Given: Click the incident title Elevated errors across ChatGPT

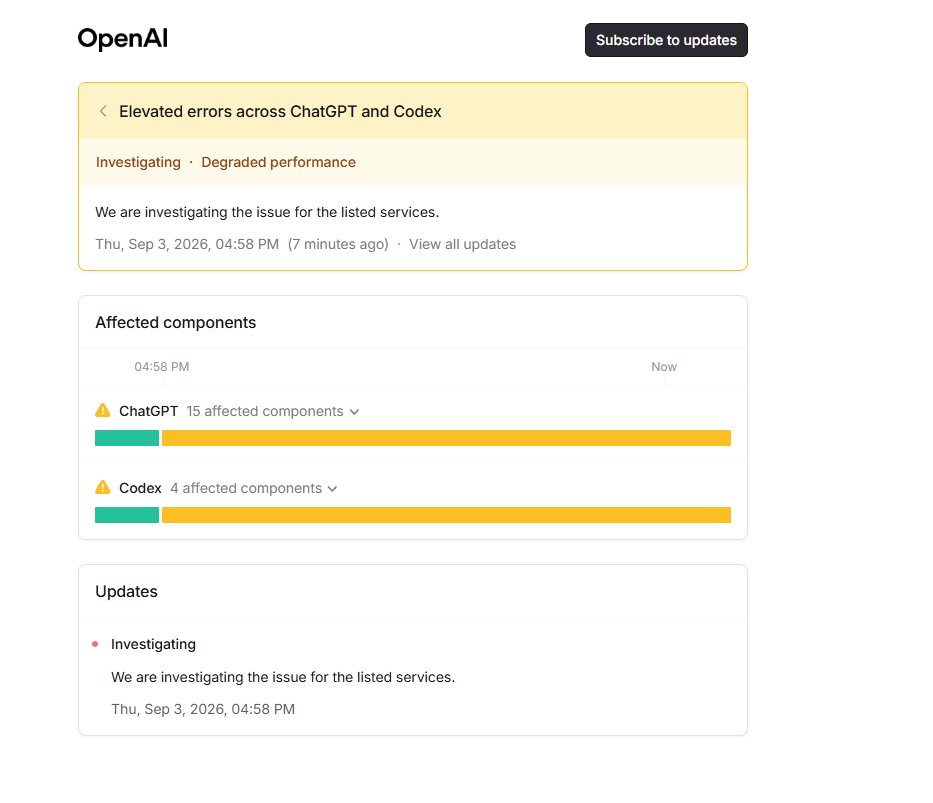Looking at the screenshot, I should 280,112.
